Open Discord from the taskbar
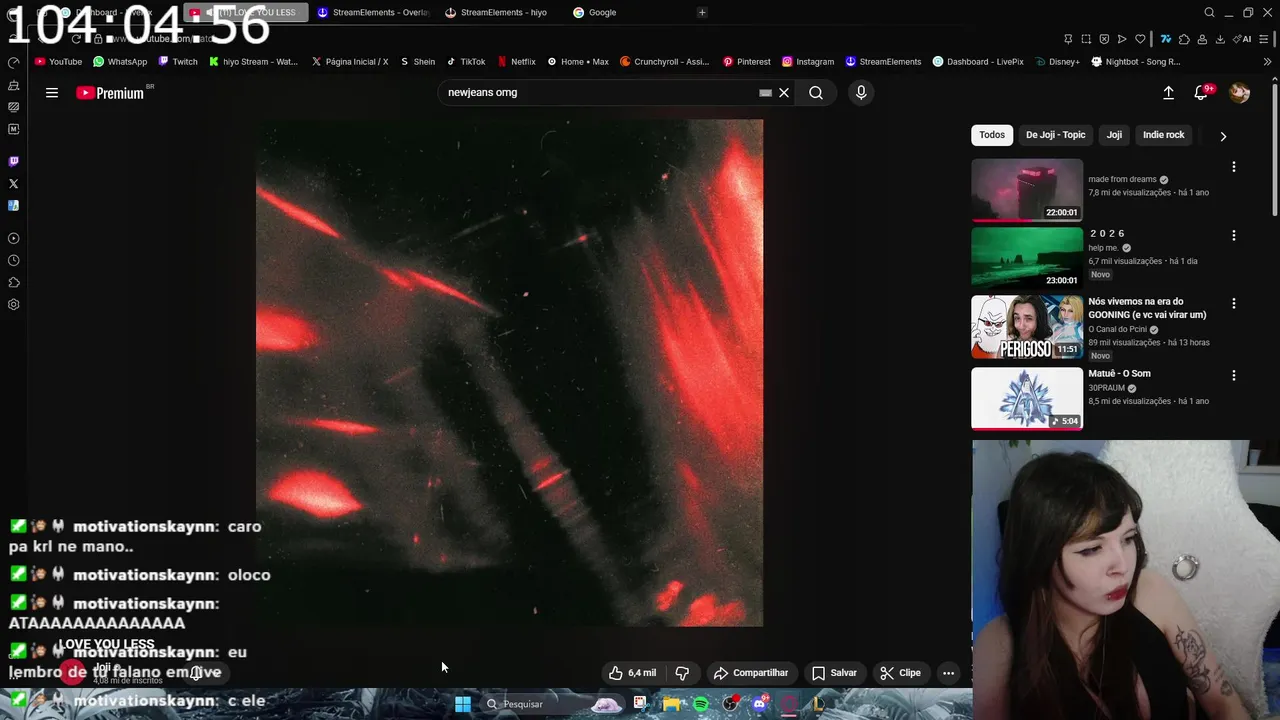Viewport: 1280px width, 720px height. pyautogui.click(x=760, y=704)
